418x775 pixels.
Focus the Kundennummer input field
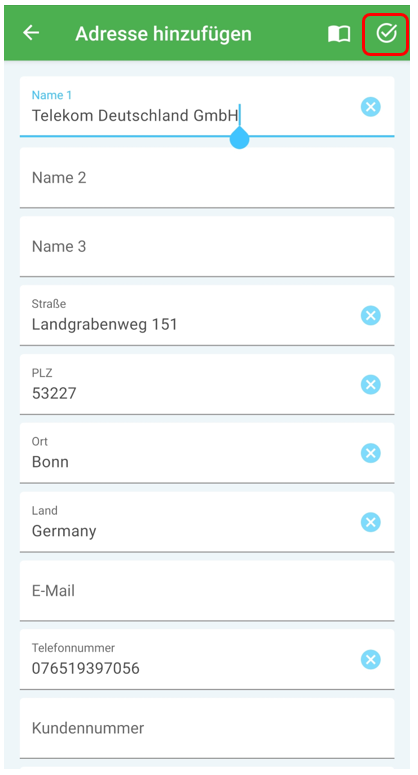[207, 728]
